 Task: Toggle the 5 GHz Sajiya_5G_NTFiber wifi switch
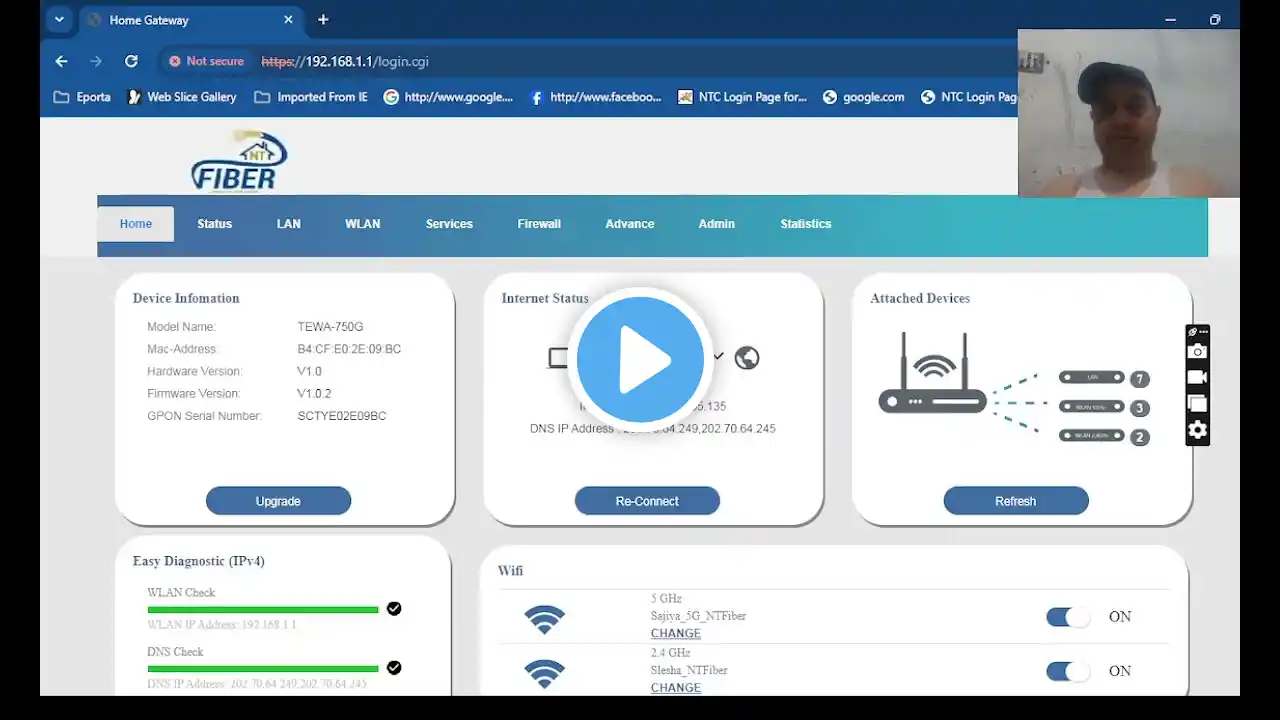pyautogui.click(x=1068, y=617)
